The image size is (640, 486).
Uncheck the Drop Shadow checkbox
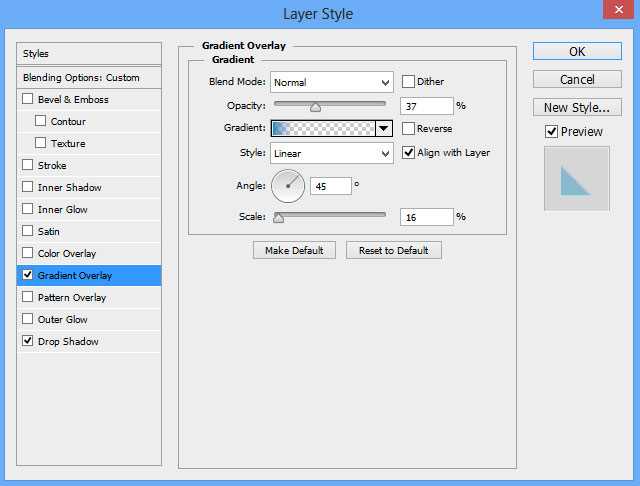27,341
